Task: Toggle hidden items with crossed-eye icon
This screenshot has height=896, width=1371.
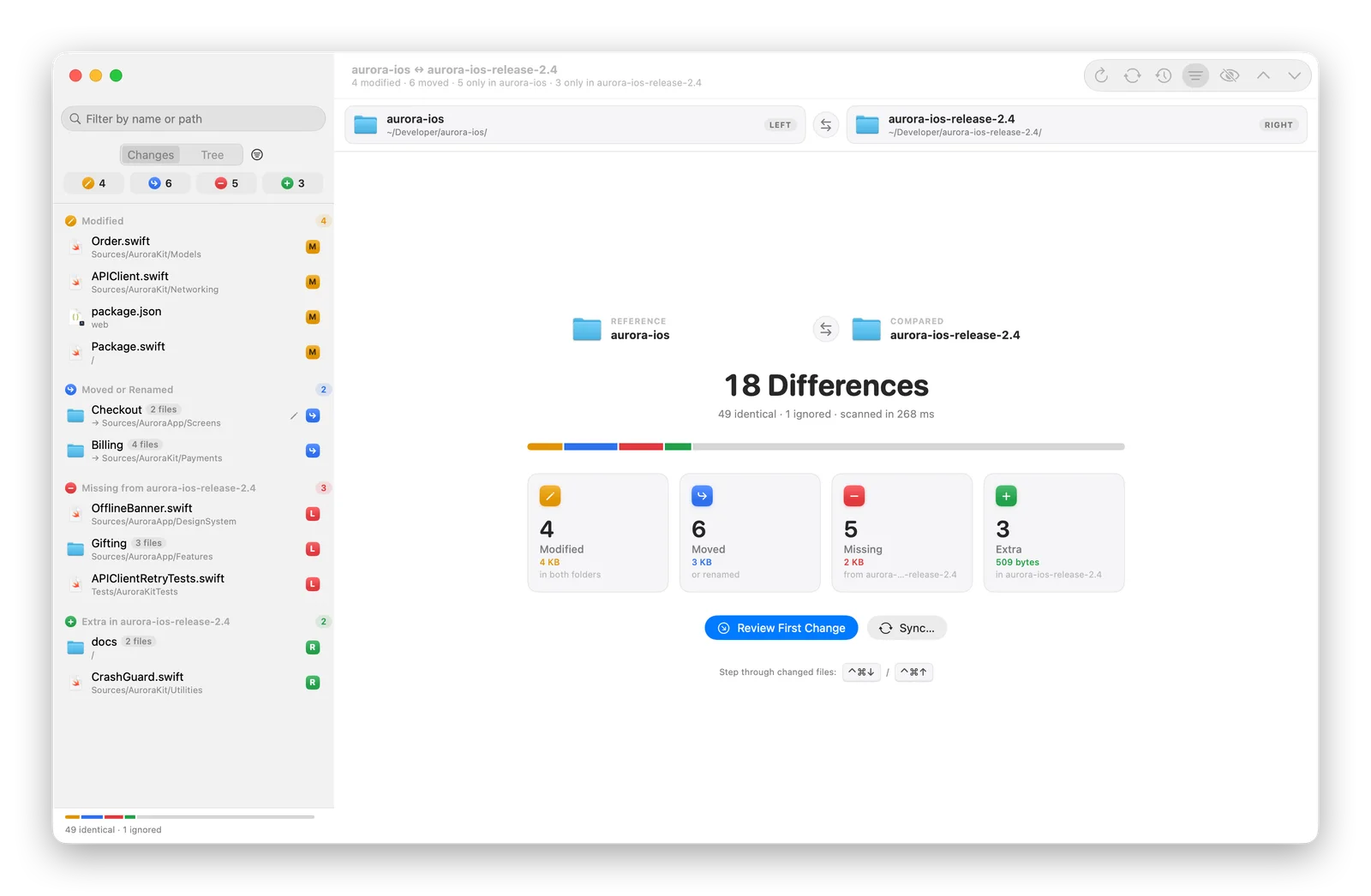Action: pos(1229,75)
